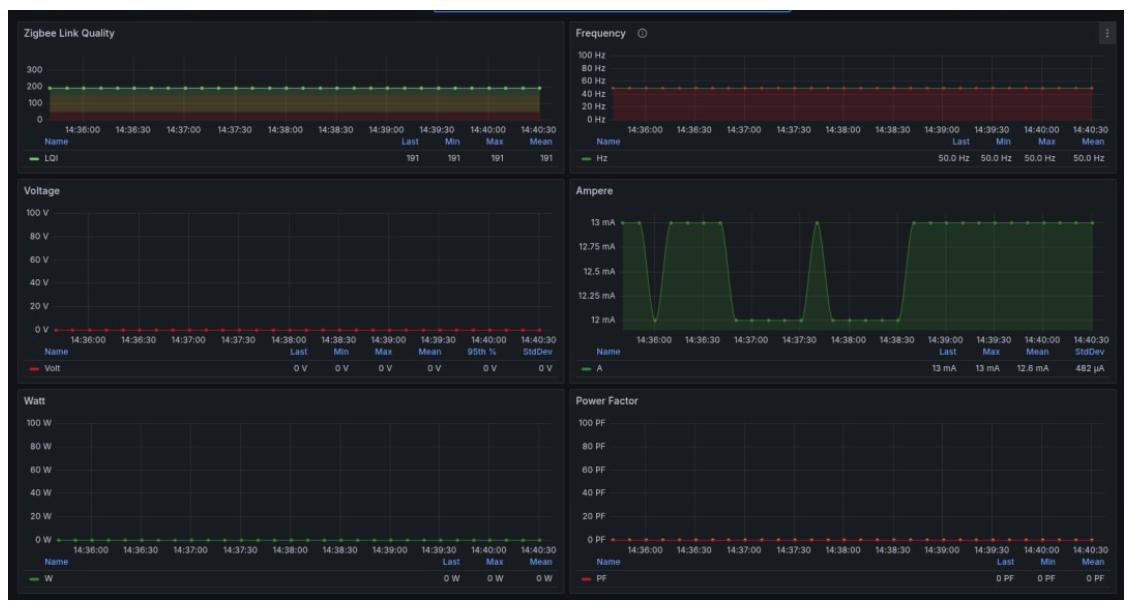
Task: Click the Watt panel title
Action: pyautogui.click(x=37, y=400)
